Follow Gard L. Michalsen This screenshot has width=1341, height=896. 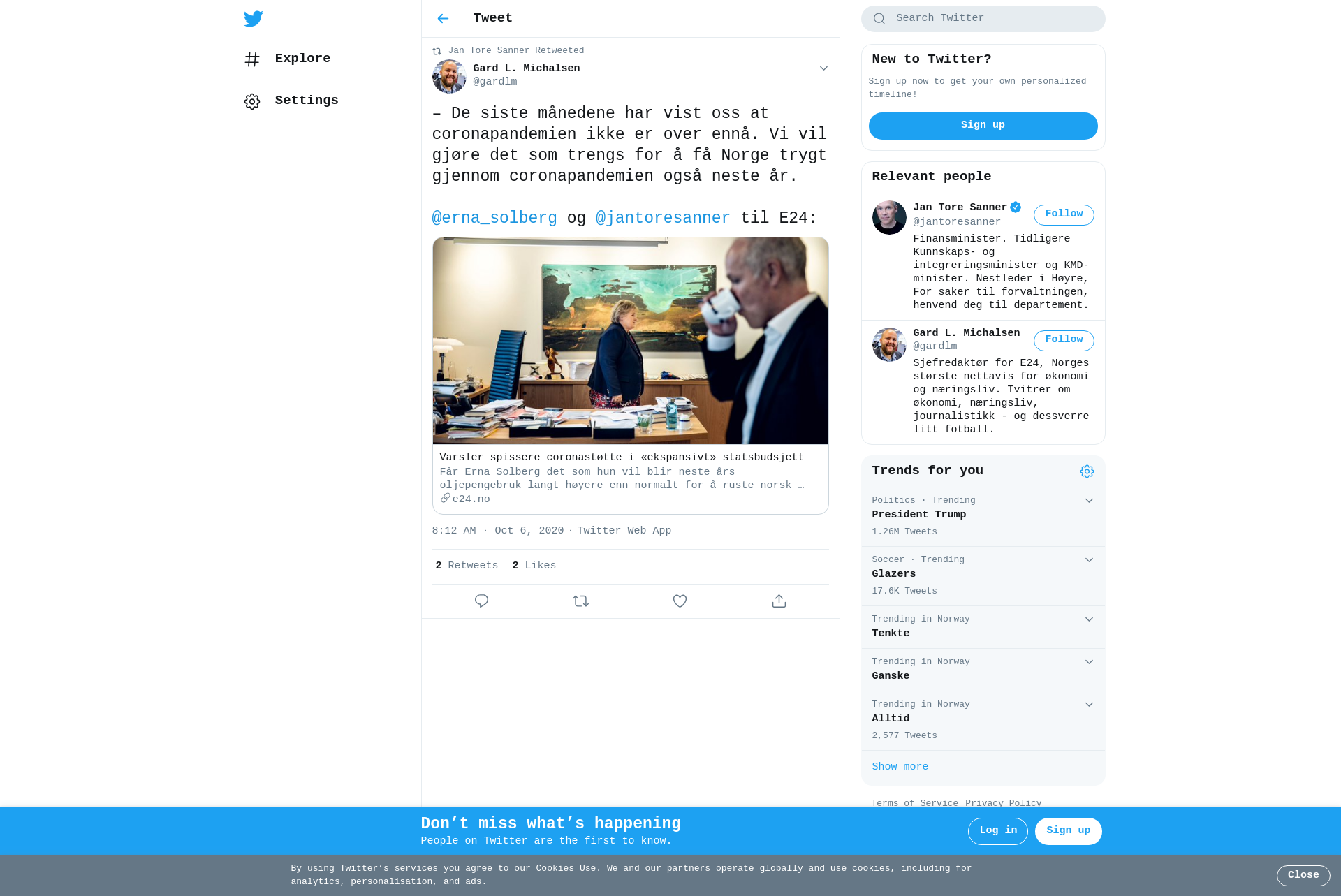tap(1064, 340)
